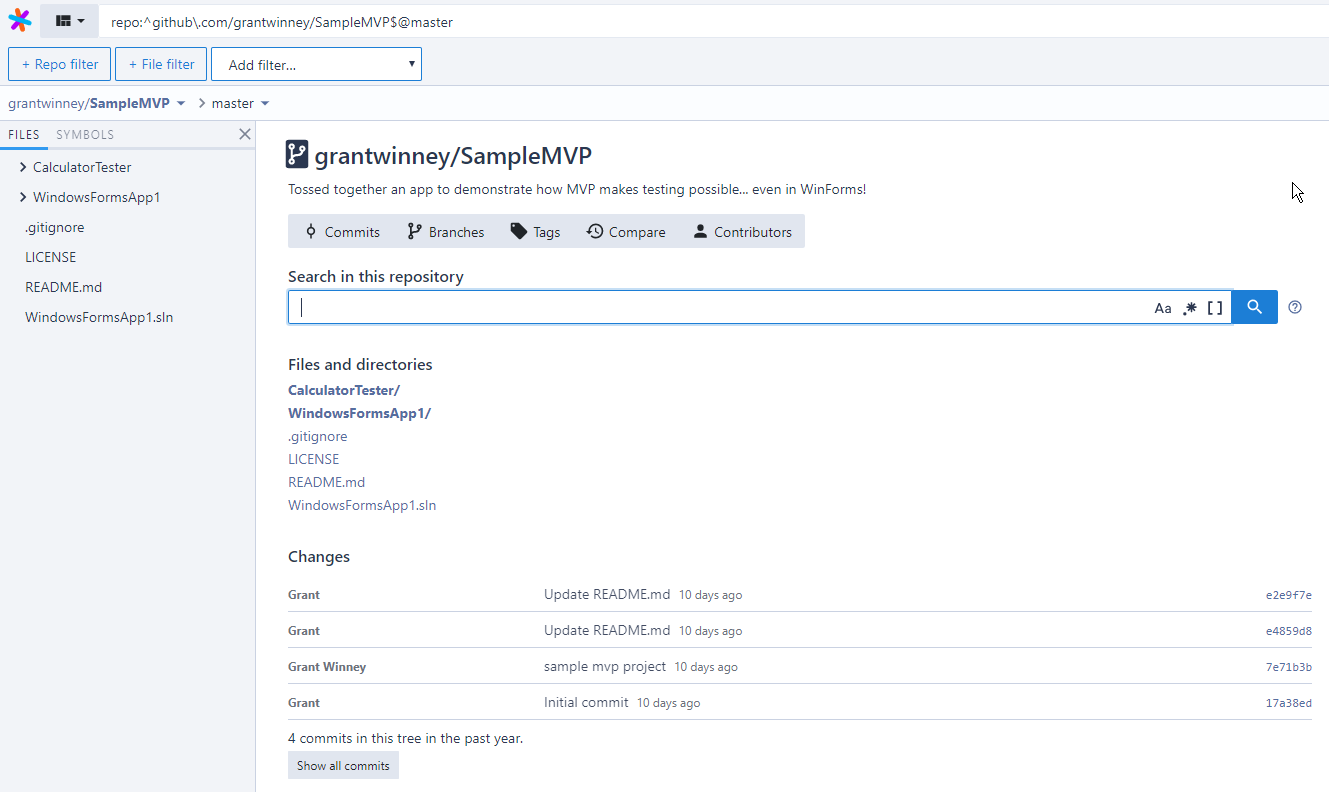Image resolution: width=1329 pixels, height=792 pixels.
Task: Expand the CalculatorTester folder in tree
Action: [23, 167]
